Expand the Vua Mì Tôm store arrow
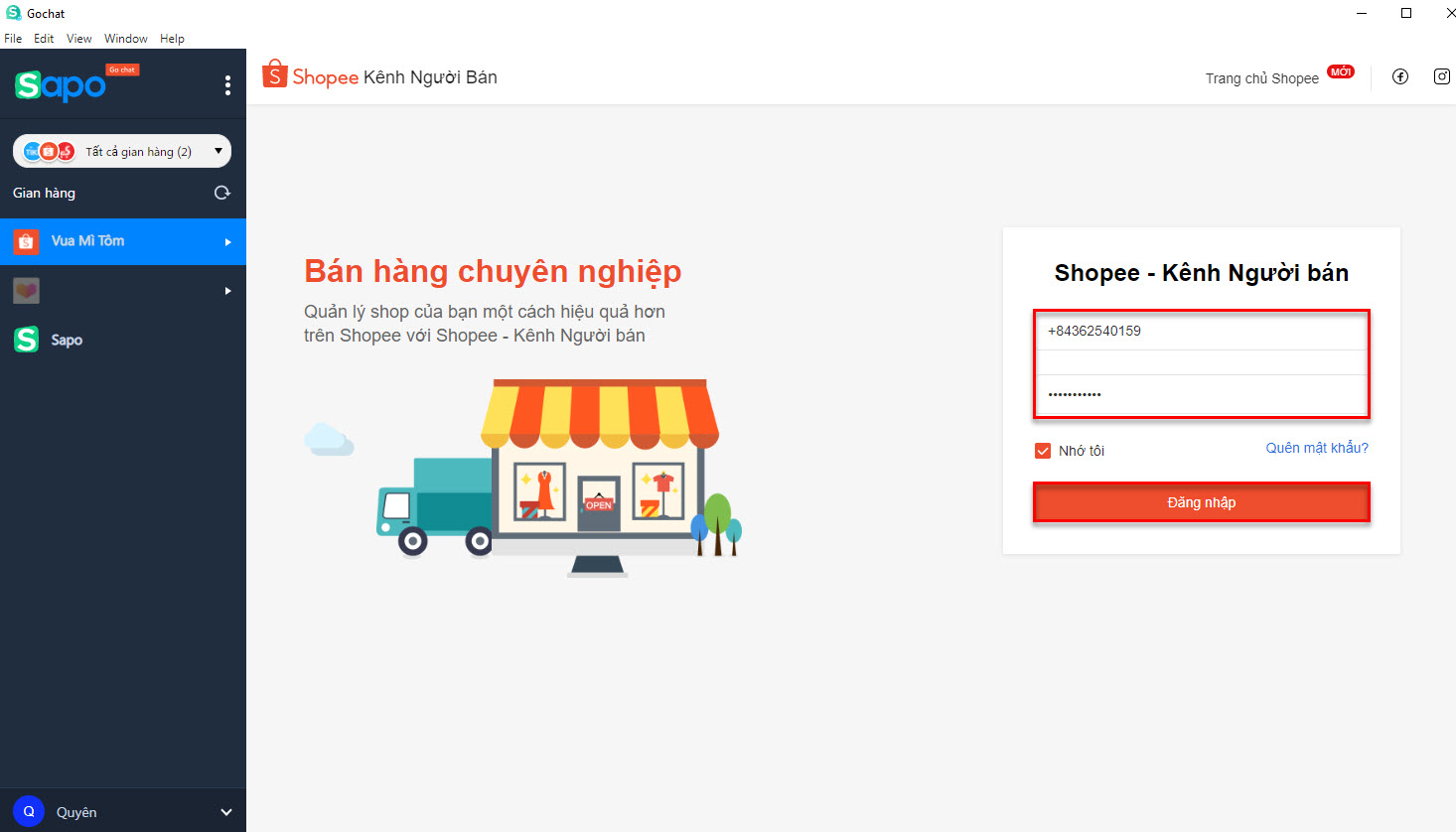This screenshot has height=832, width=1456. pyautogui.click(x=227, y=241)
